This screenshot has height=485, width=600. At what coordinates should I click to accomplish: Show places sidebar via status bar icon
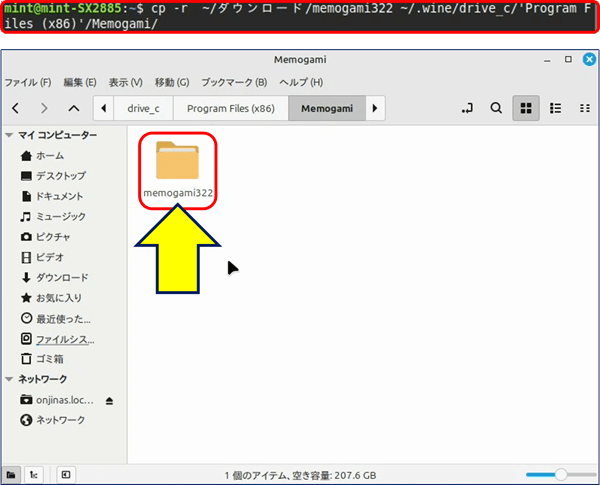11,475
